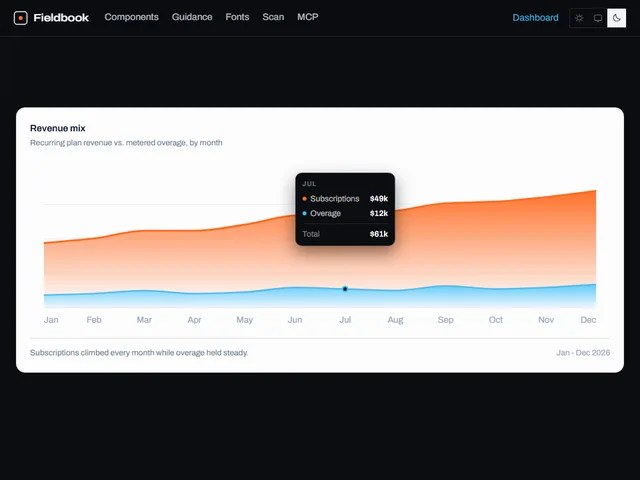The width and height of the screenshot is (640, 480).
Task: Click the Sep month label
Action: (445, 320)
